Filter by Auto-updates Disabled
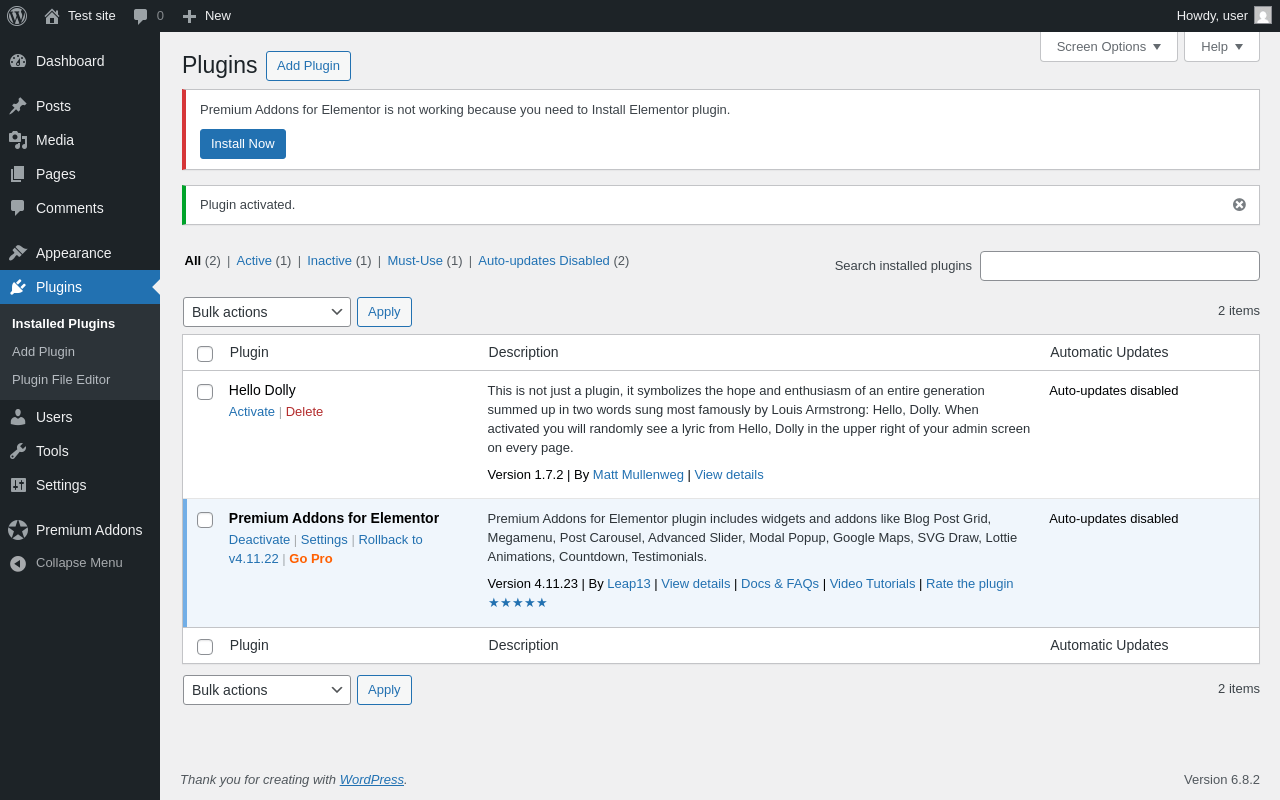1280x800 pixels. click(544, 261)
